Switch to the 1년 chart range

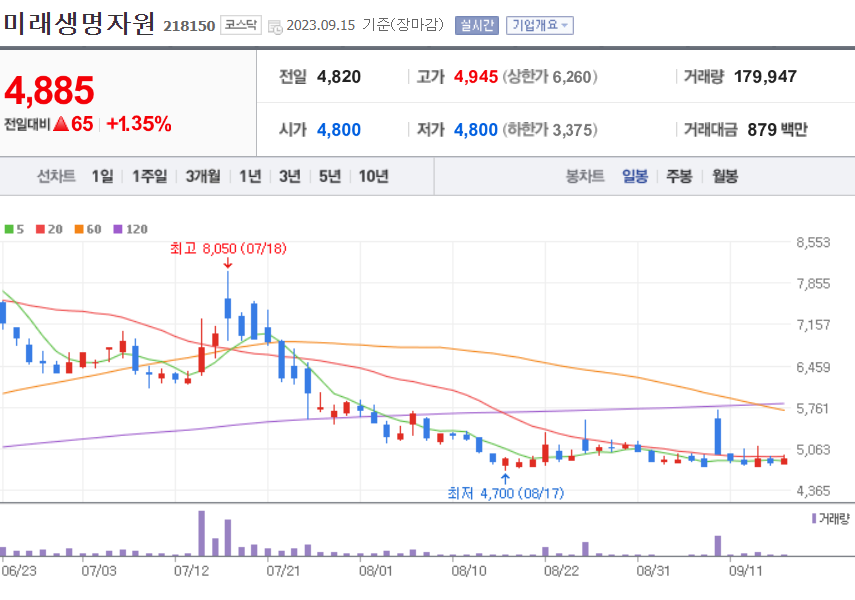coord(250,176)
